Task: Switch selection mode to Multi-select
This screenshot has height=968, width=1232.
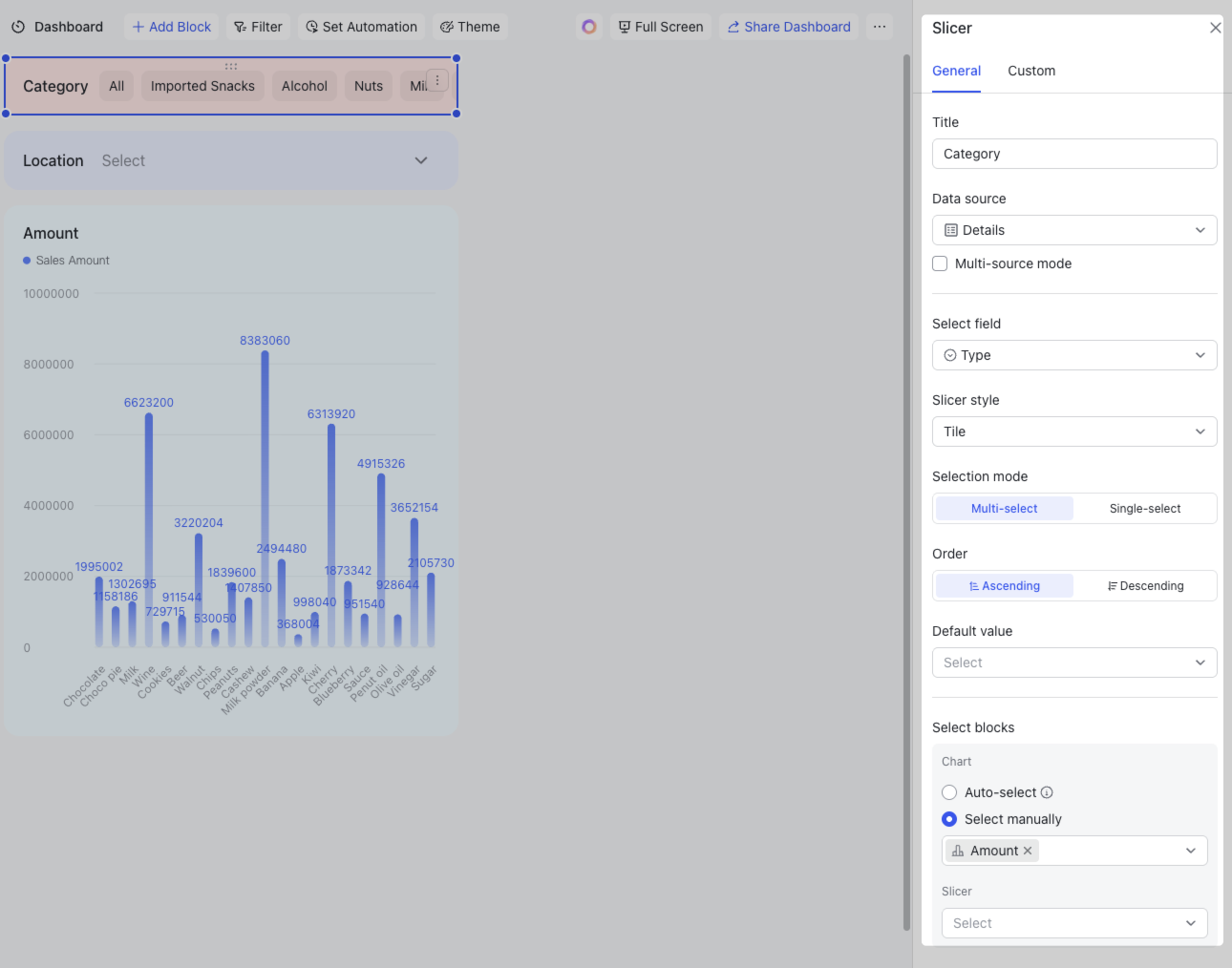Action: (x=1004, y=509)
